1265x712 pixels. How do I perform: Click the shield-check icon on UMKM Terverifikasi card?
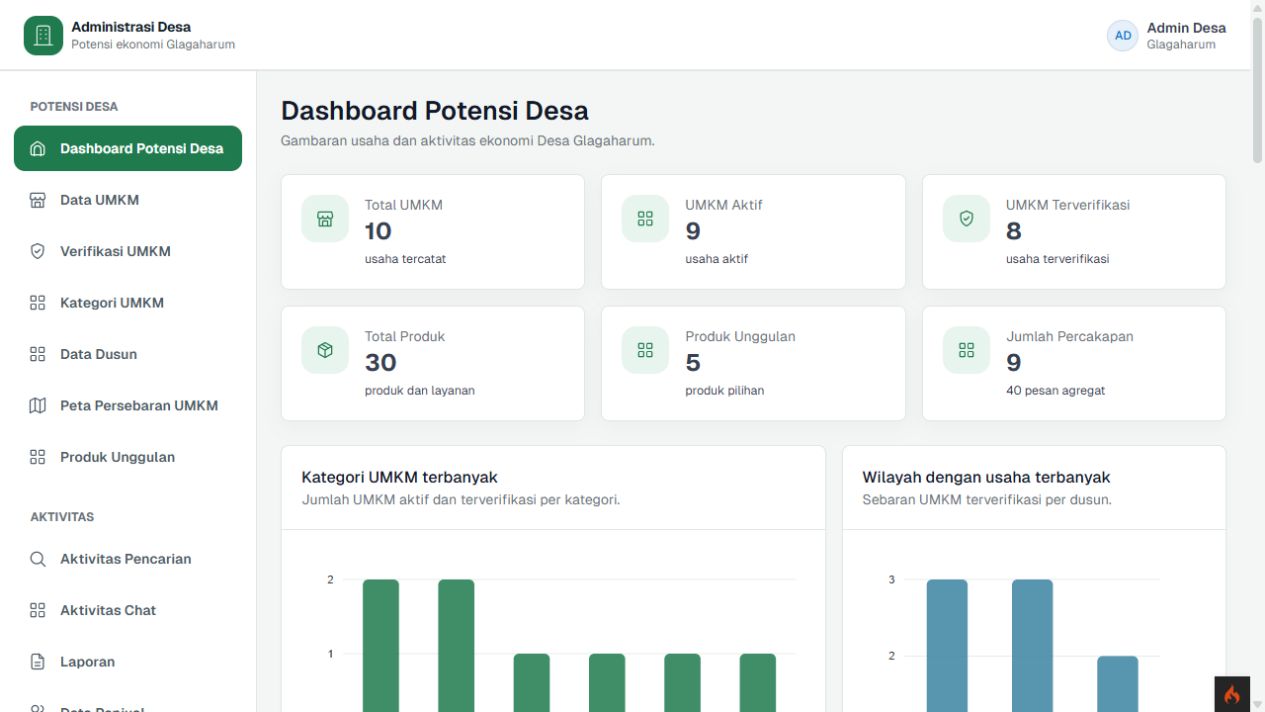(x=966, y=219)
